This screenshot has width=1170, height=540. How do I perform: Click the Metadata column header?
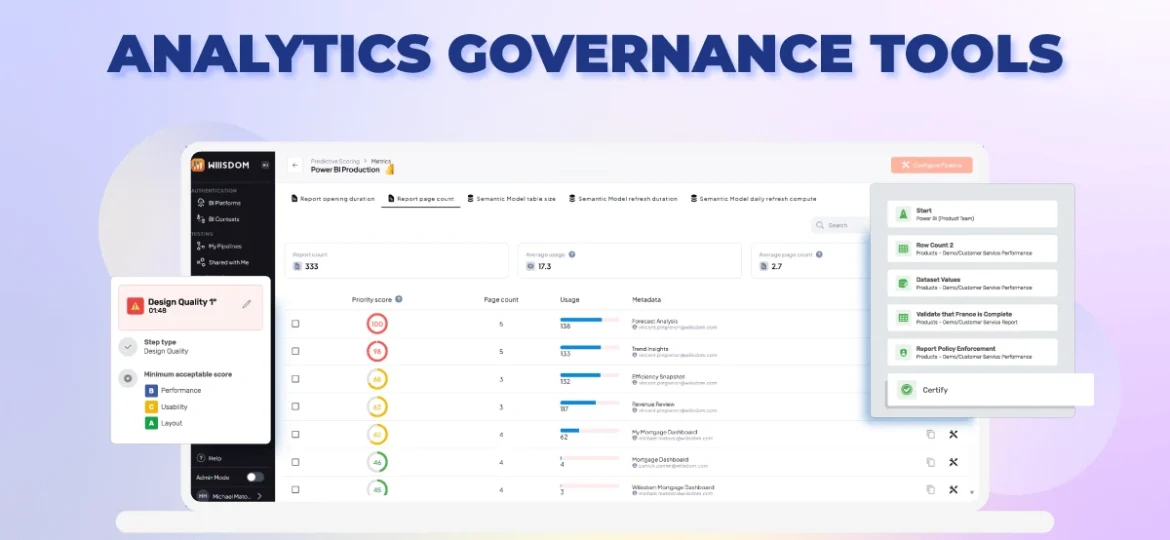point(646,300)
